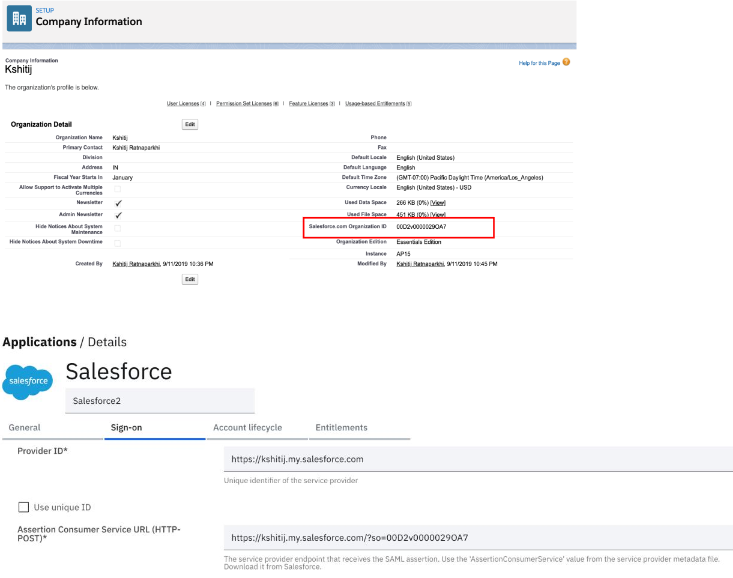The image size is (733, 578).
Task: Select the Primary Contact value Kshitij Ratnaparkhi
Action: pyautogui.click(x=136, y=148)
